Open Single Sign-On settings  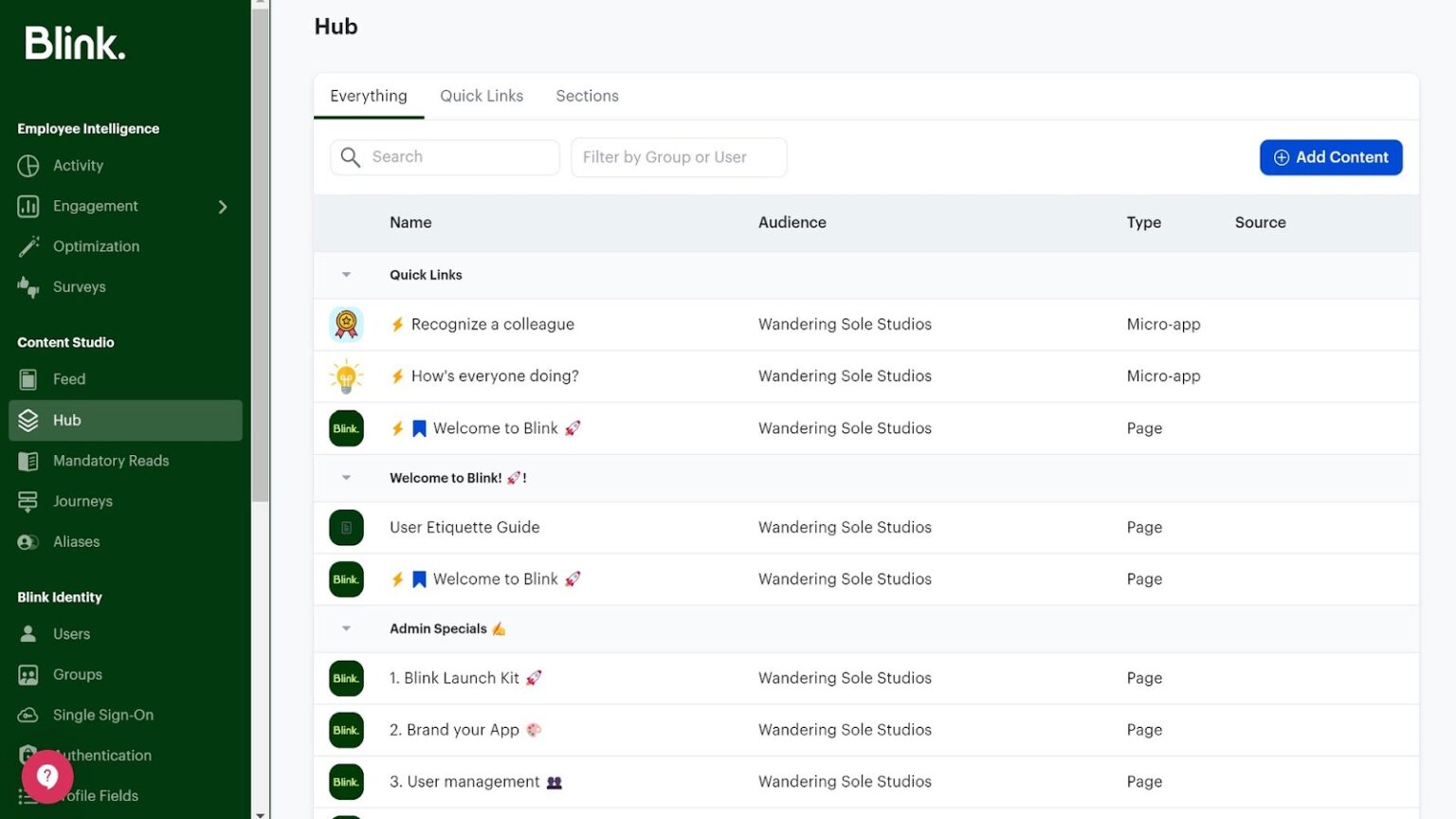click(29, 715)
